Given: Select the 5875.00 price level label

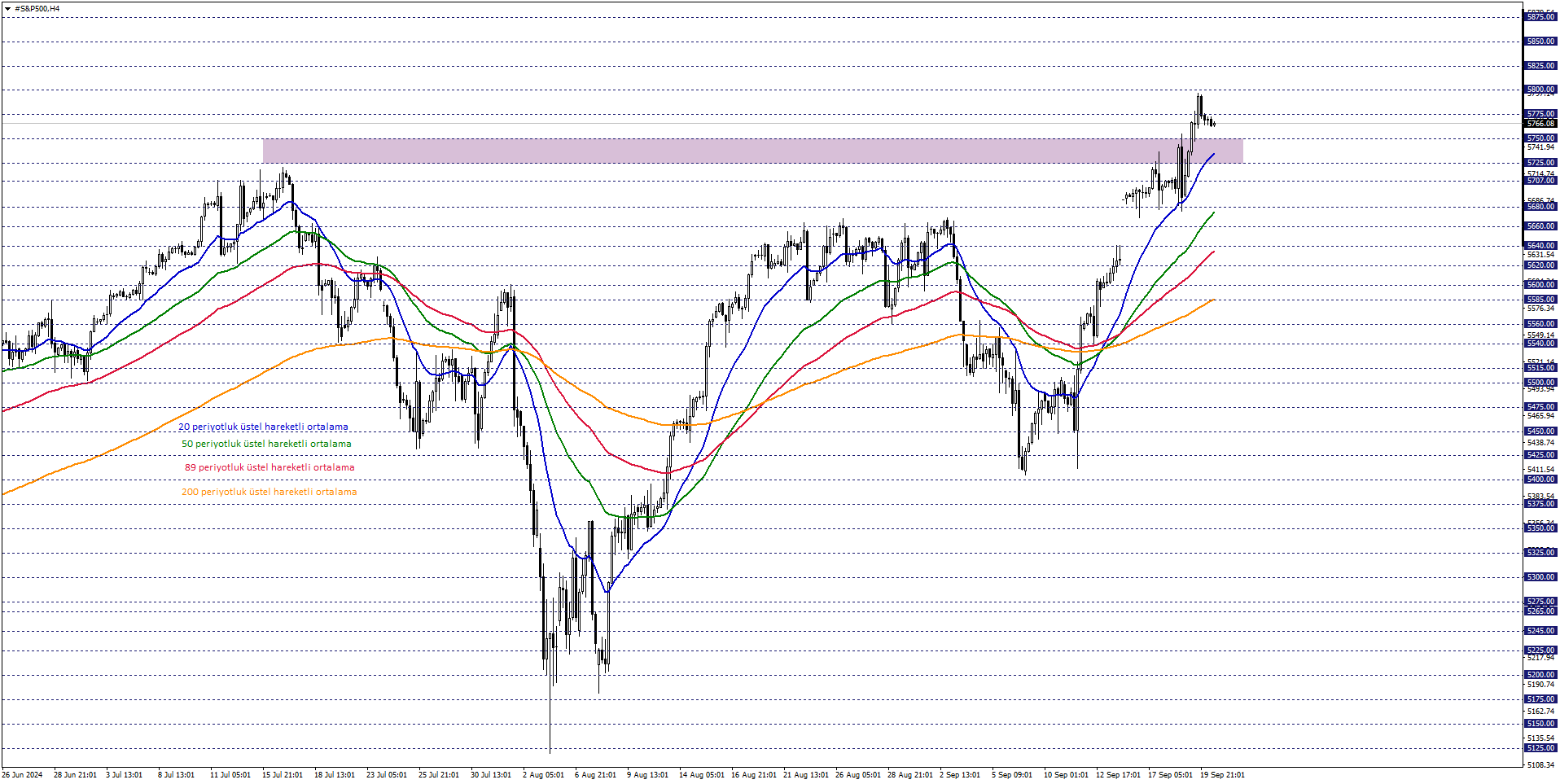Looking at the screenshot, I should coord(1540,17).
